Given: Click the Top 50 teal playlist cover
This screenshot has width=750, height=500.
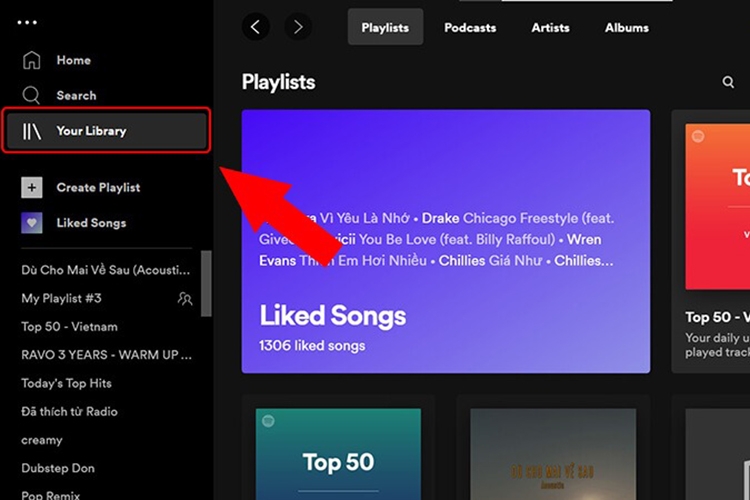Looking at the screenshot, I should (x=338, y=454).
